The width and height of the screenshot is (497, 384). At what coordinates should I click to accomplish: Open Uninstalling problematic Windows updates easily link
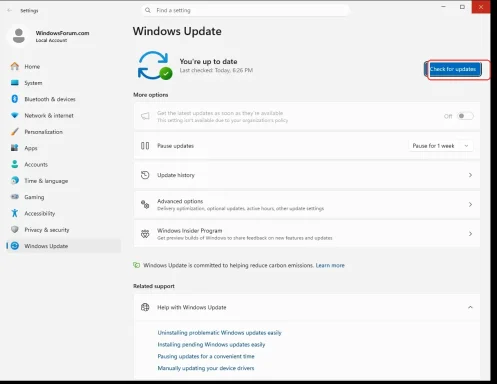click(219, 333)
